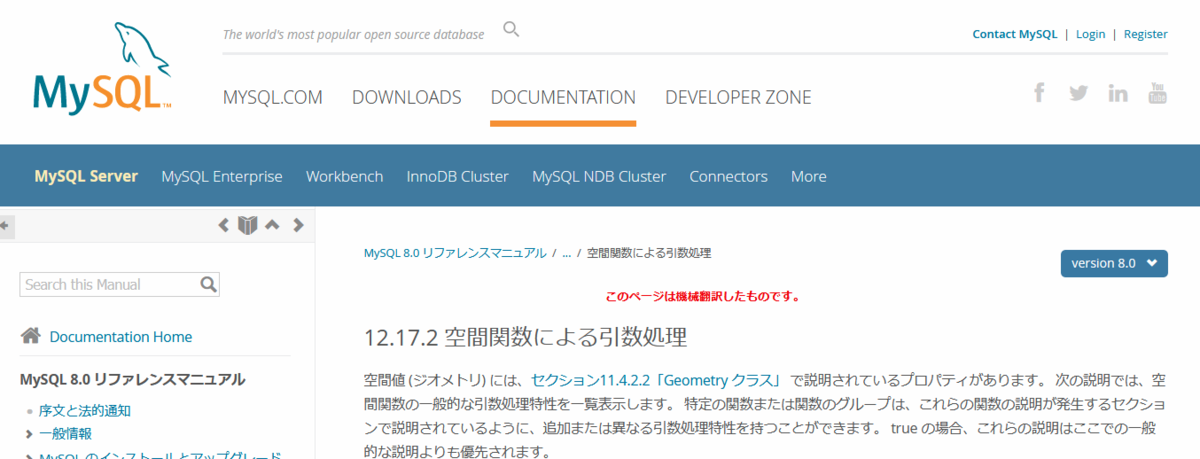Expand the 一般情報 tree item arrow
This screenshot has height=459, width=1200.
tap(29, 433)
